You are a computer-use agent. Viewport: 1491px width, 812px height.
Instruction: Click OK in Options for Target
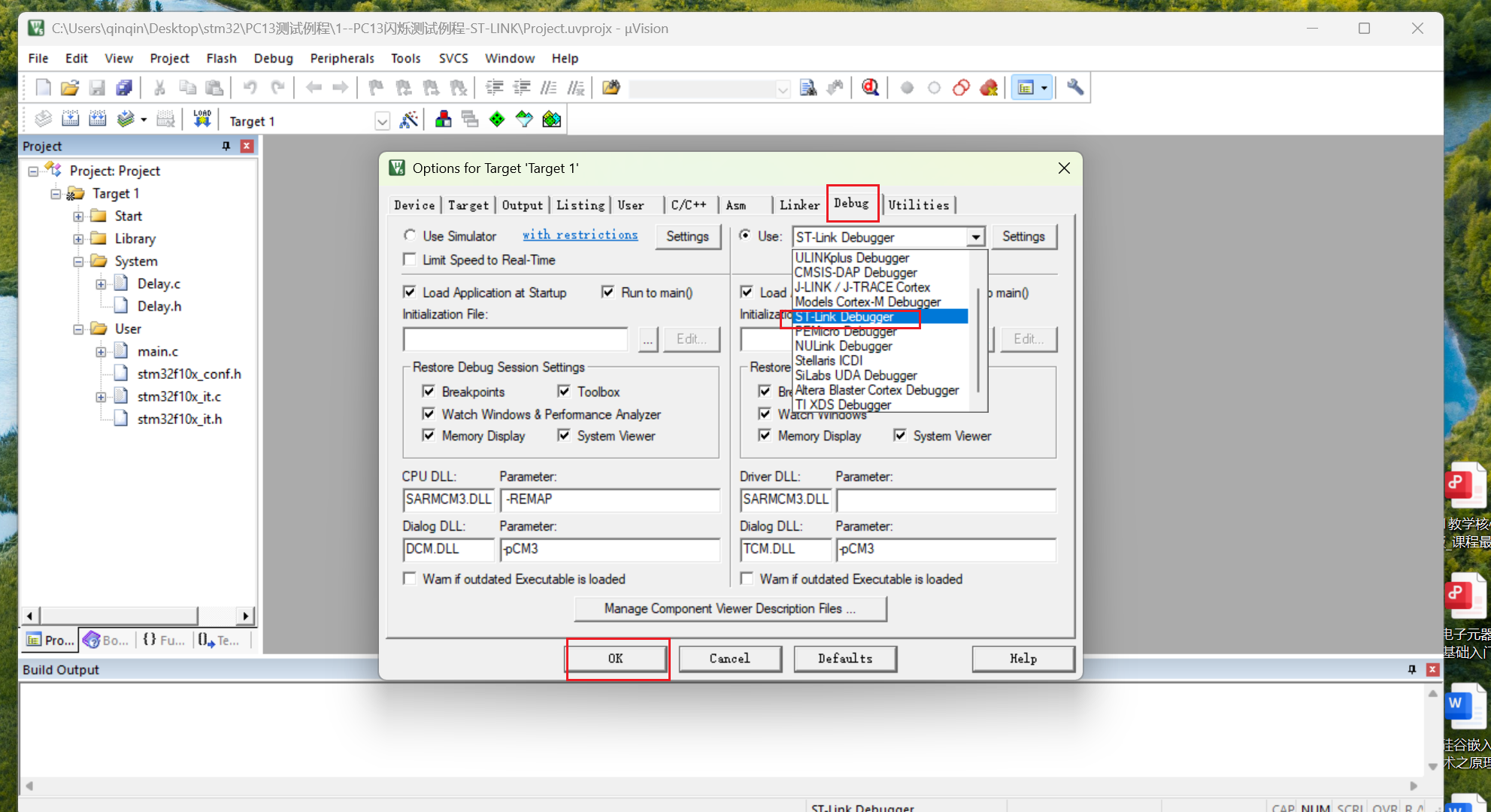point(616,659)
